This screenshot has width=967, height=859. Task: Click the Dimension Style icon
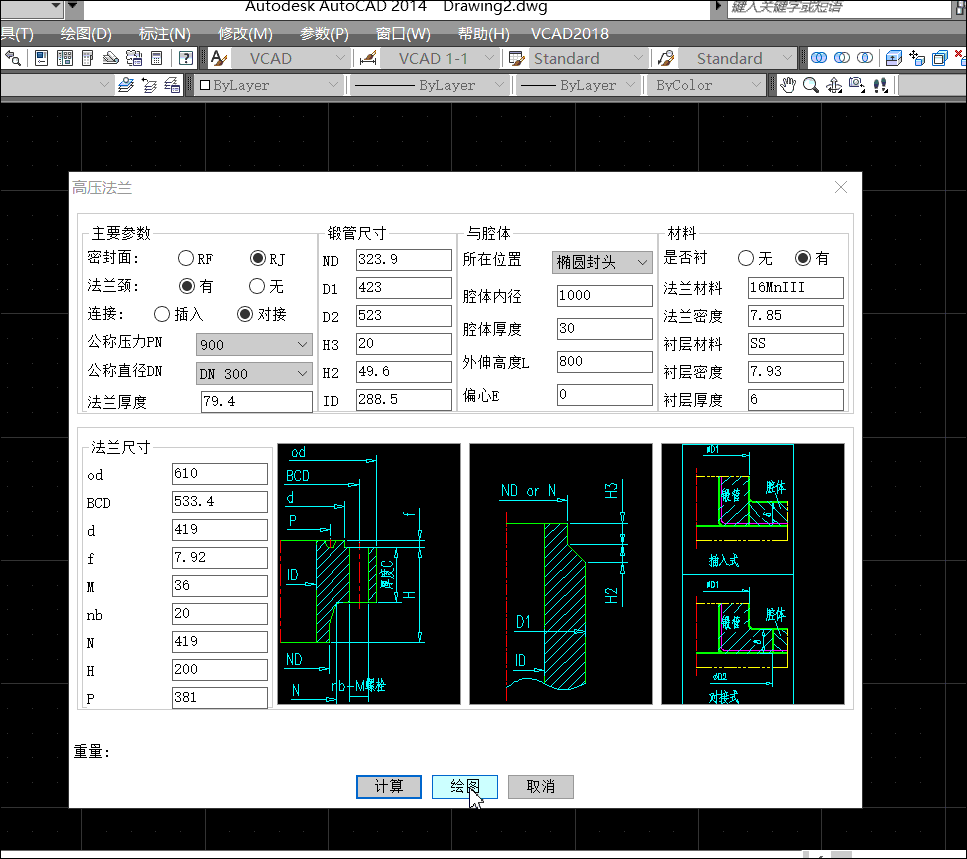point(367,58)
